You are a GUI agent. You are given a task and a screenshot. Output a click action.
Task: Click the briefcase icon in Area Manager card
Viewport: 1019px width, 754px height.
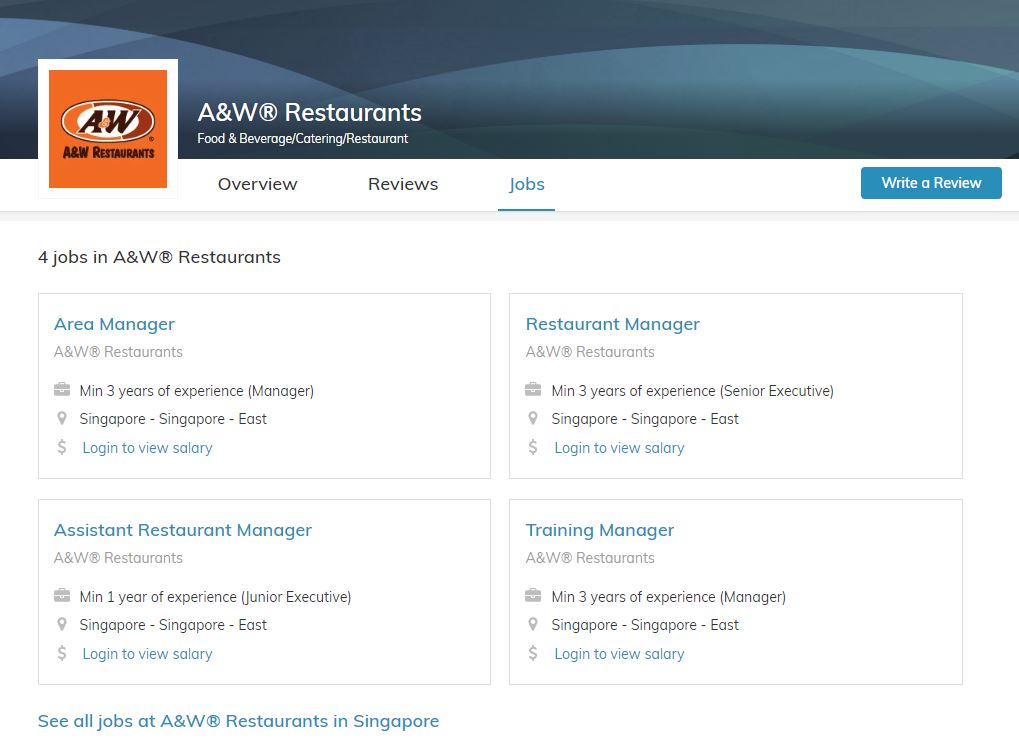pos(62,390)
